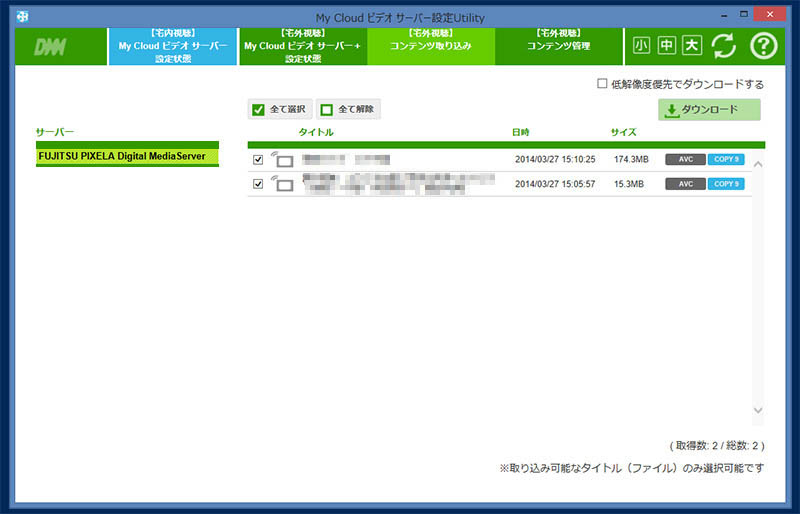
Task: Switch to コンテンツ管理 tab
Action: point(560,46)
